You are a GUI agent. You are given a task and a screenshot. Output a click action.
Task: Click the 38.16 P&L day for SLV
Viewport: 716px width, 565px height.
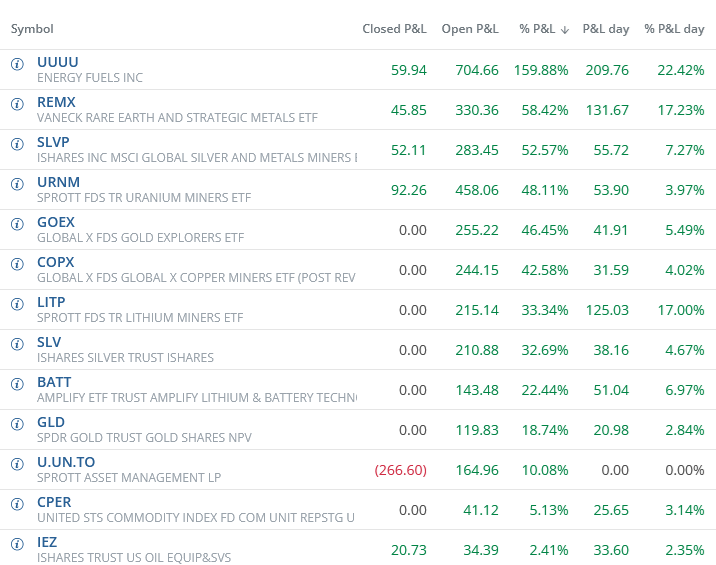(611, 350)
